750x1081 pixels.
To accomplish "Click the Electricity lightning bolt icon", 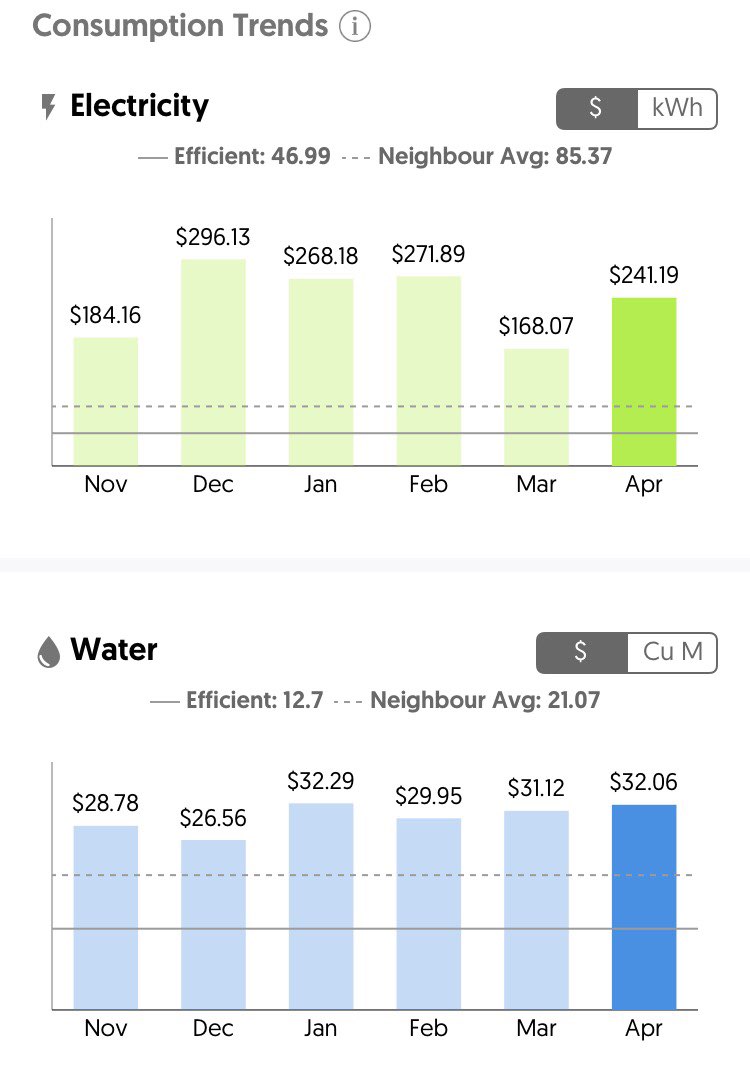I will (x=47, y=107).
